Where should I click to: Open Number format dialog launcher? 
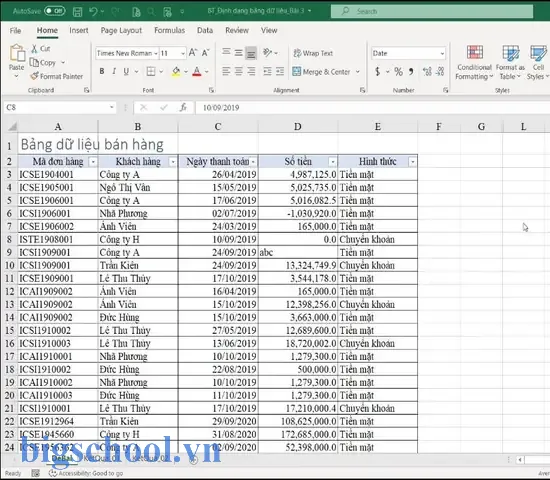(x=445, y=90)
